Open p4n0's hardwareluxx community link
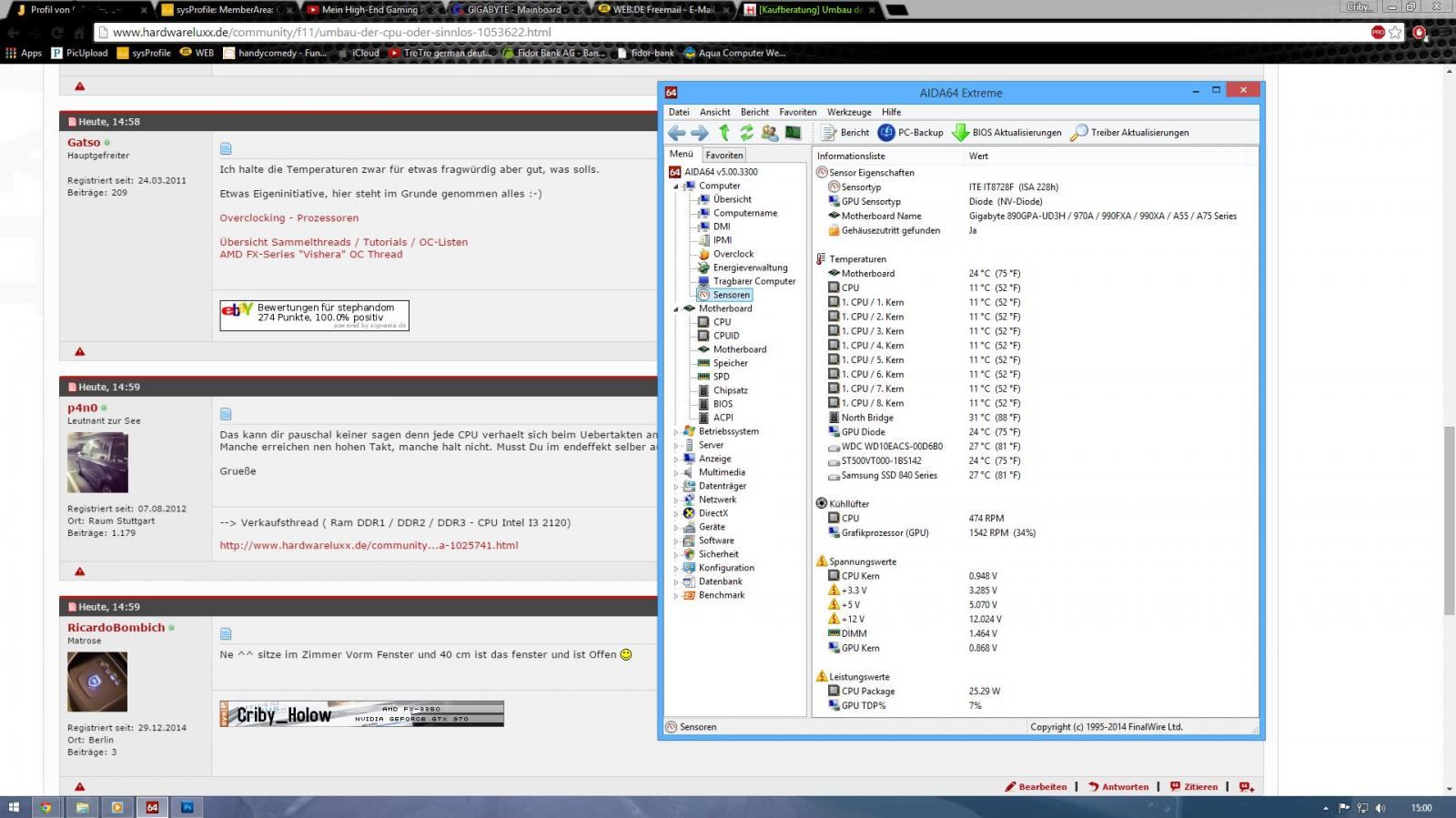 pyautogui.click(x=369, y=546)
